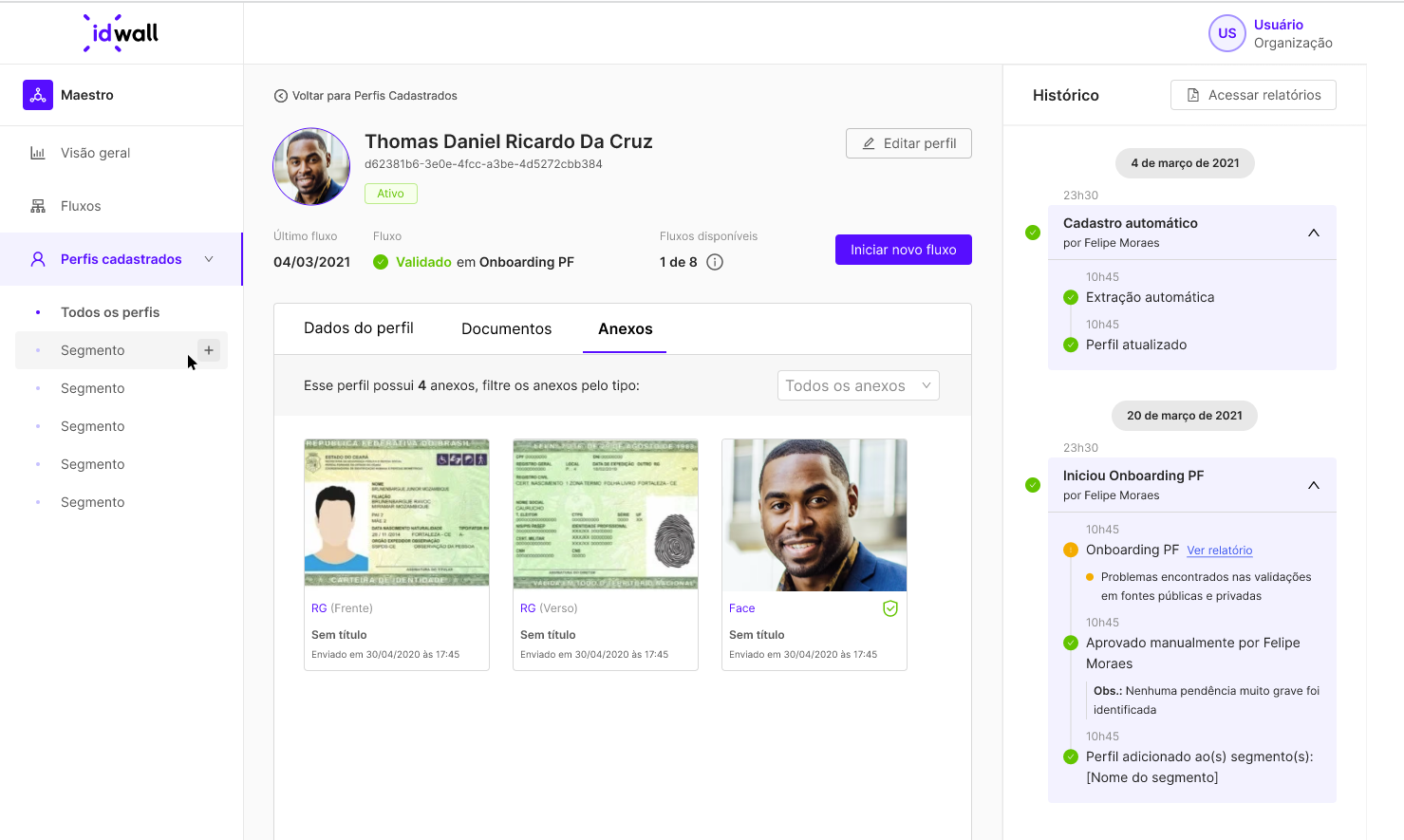The height and width of the screenshot is (840, 1404).
Task: Open the Documentos tab
Action: [506, 328]
